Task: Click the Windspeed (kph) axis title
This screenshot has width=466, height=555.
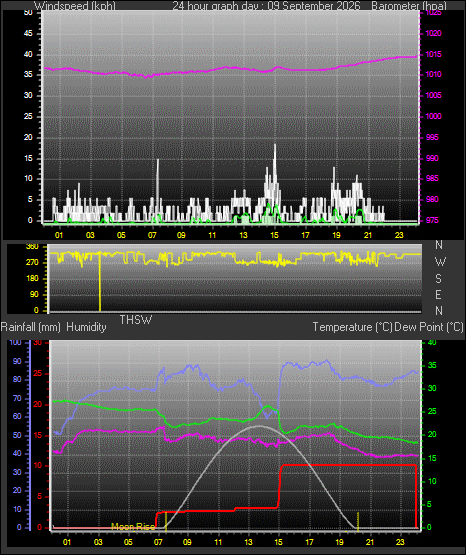Action: pyautogui.click(x=75, y=6)
